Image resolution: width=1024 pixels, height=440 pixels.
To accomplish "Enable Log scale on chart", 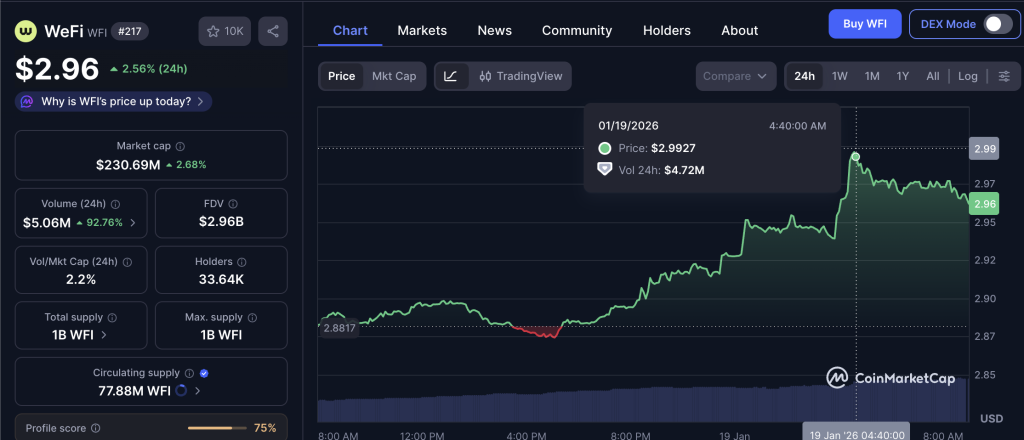I will (967, 76).
